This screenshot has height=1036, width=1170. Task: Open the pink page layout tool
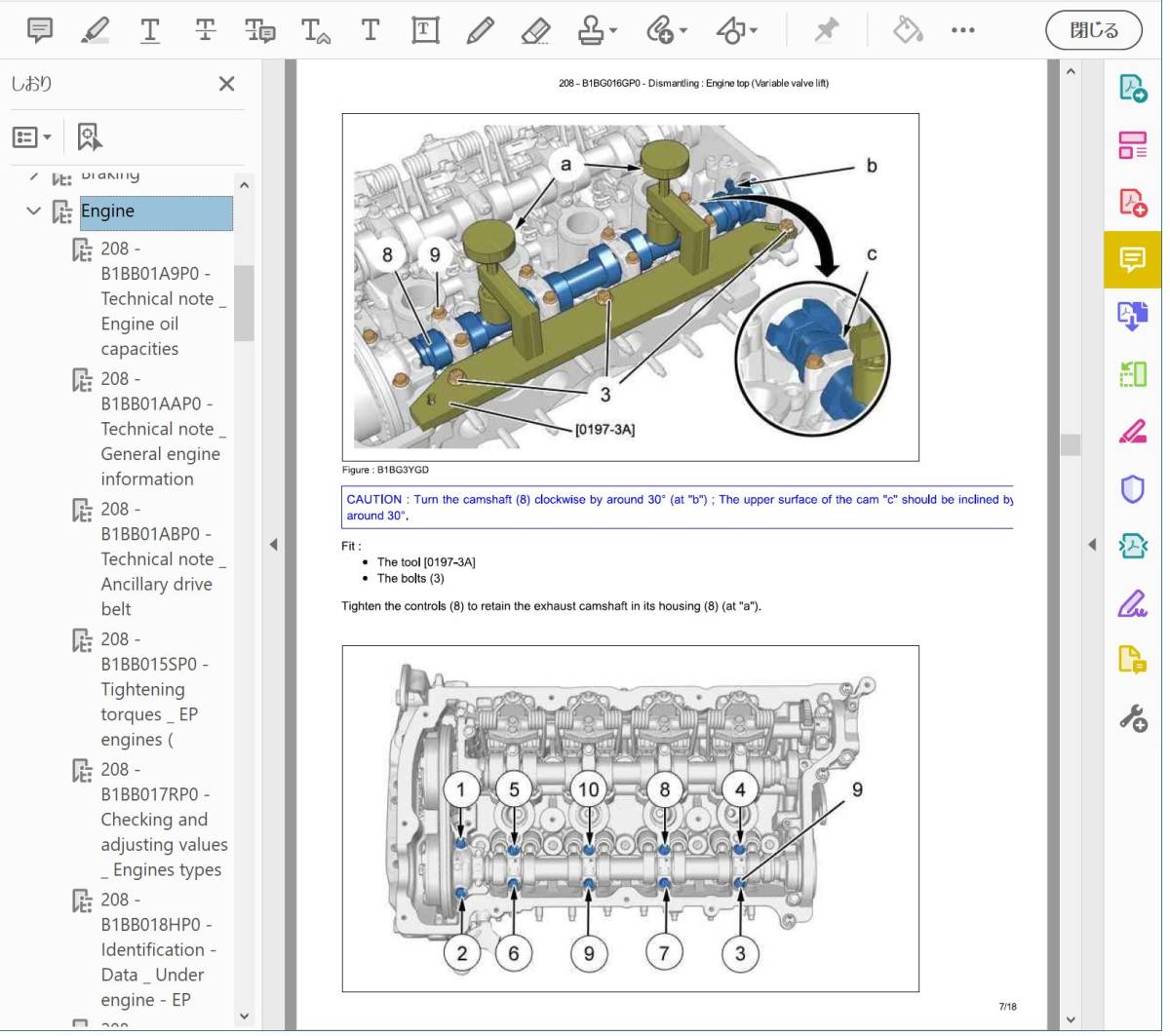click(1132, 145)
